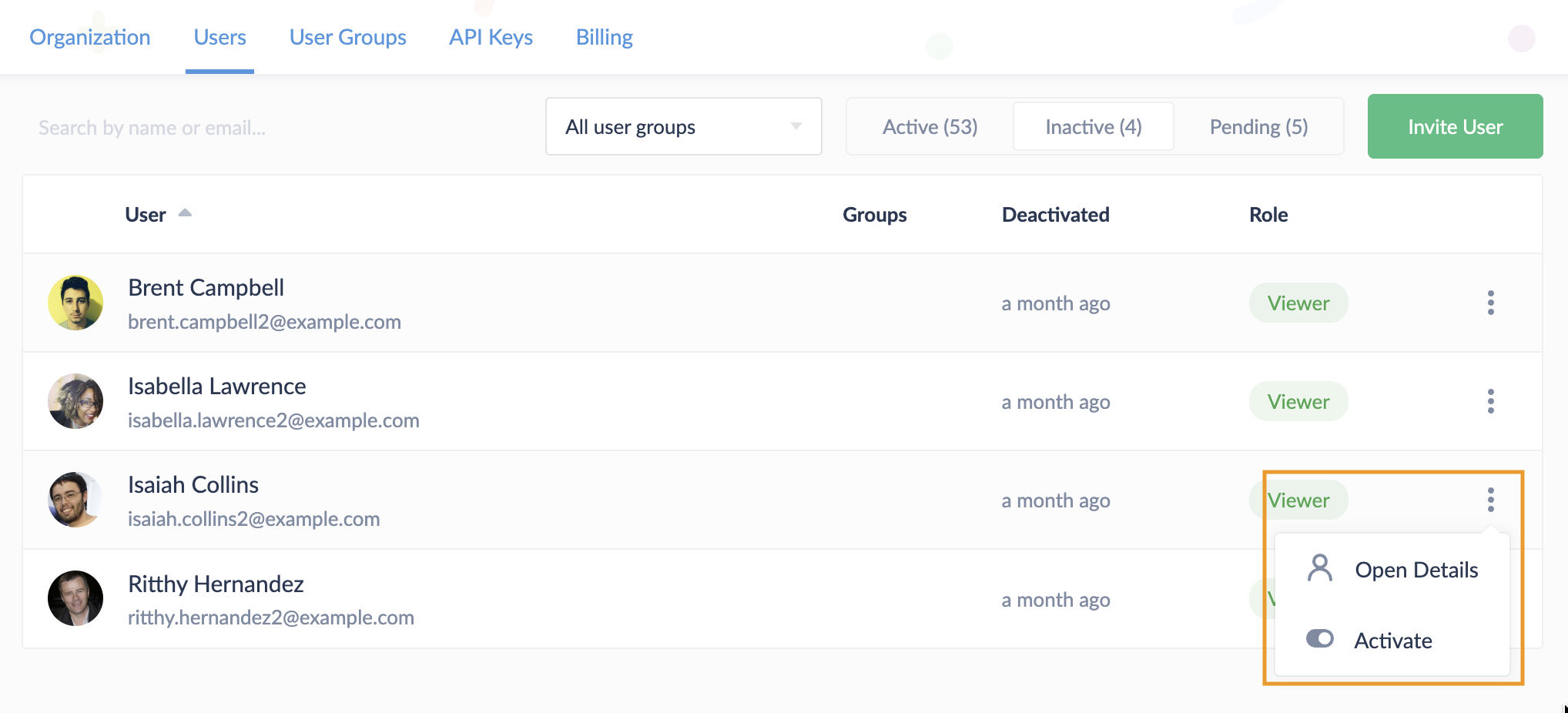Toggle the Activate switch in the menu

[1319, 639]
